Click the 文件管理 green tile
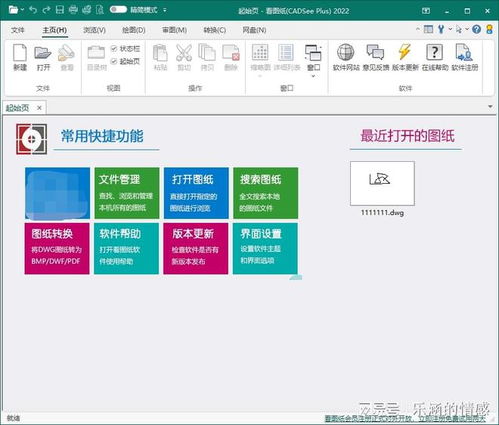 (127, 193)
